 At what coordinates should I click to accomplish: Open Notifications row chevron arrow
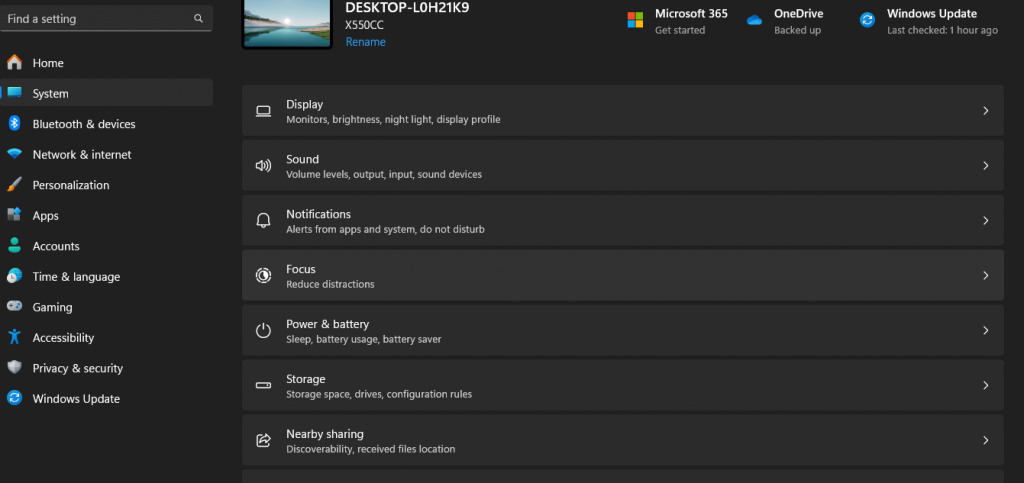(x=985, y=221)
